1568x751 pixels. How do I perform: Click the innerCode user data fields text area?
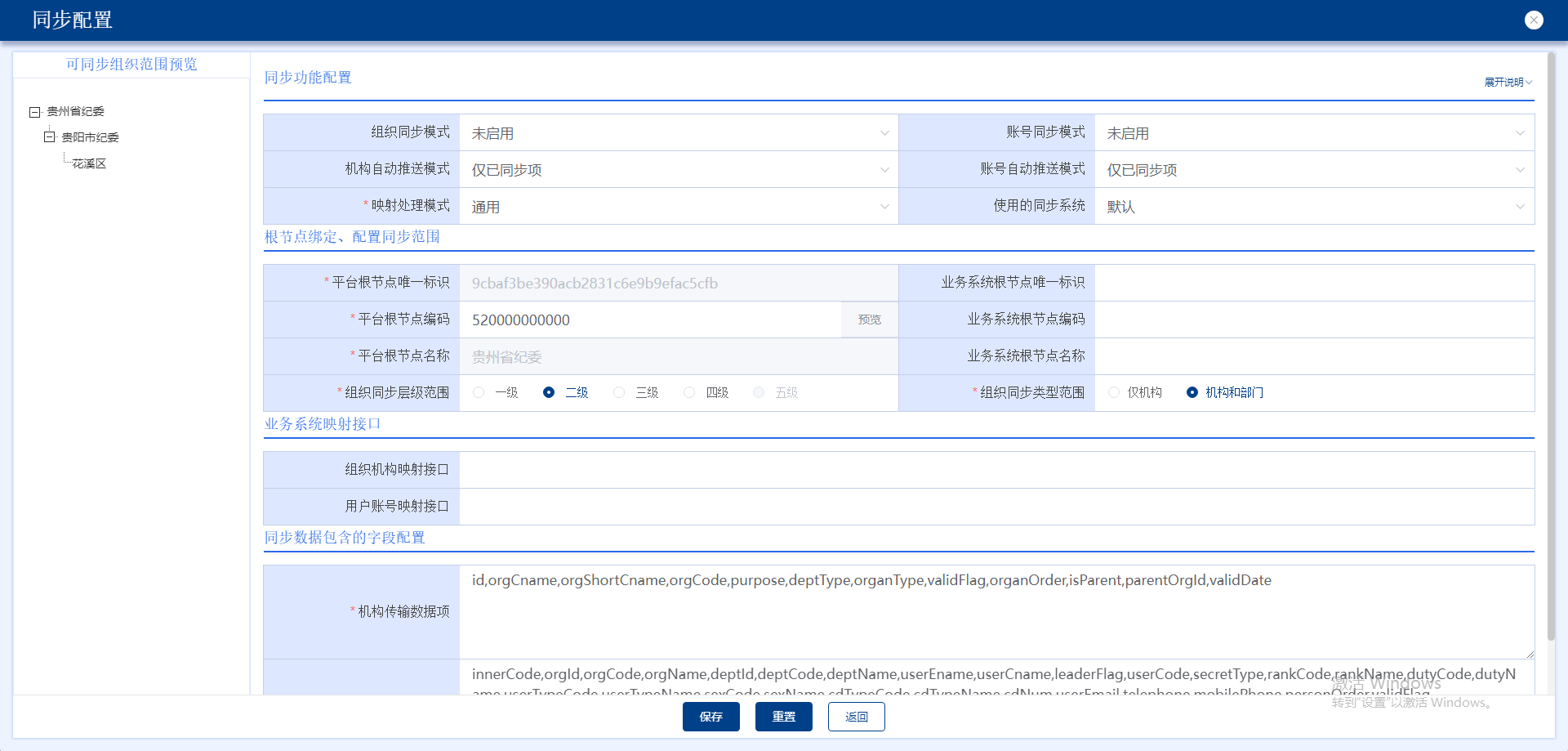997,678
